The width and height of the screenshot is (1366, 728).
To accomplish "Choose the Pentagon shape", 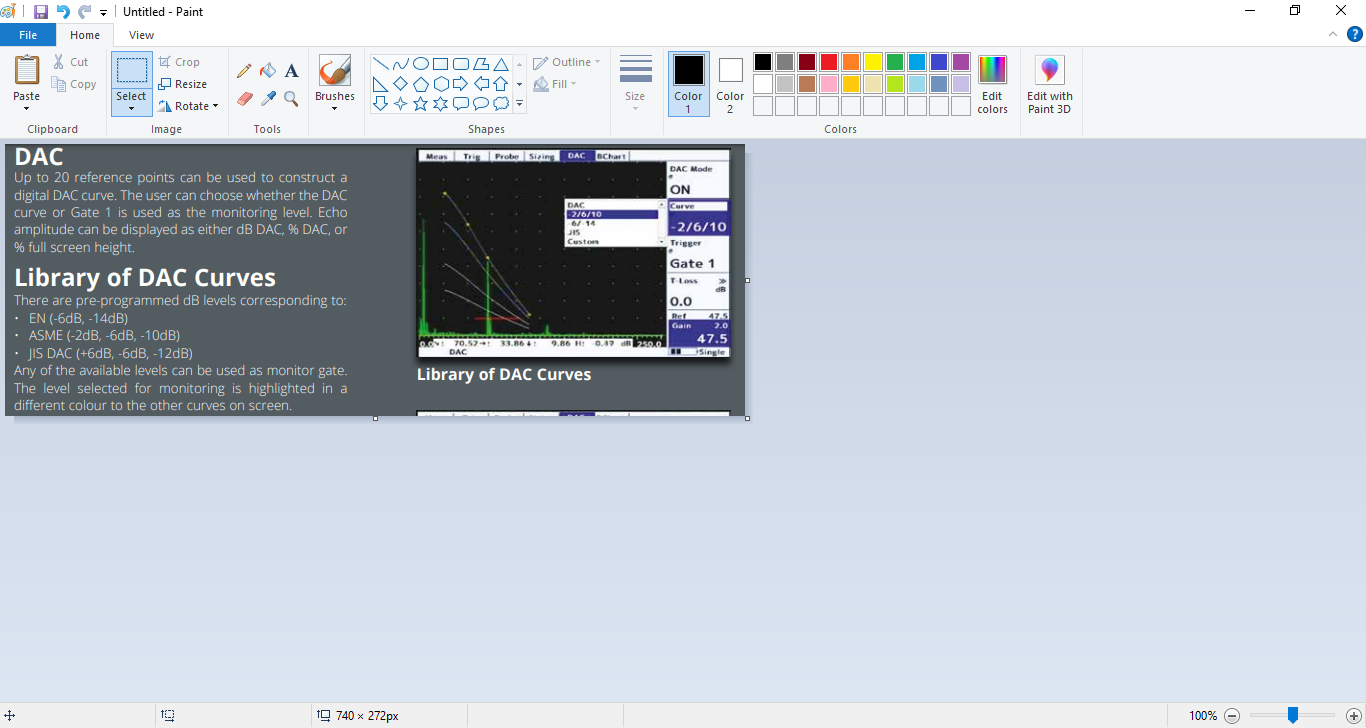I will [x=421, y=83].
